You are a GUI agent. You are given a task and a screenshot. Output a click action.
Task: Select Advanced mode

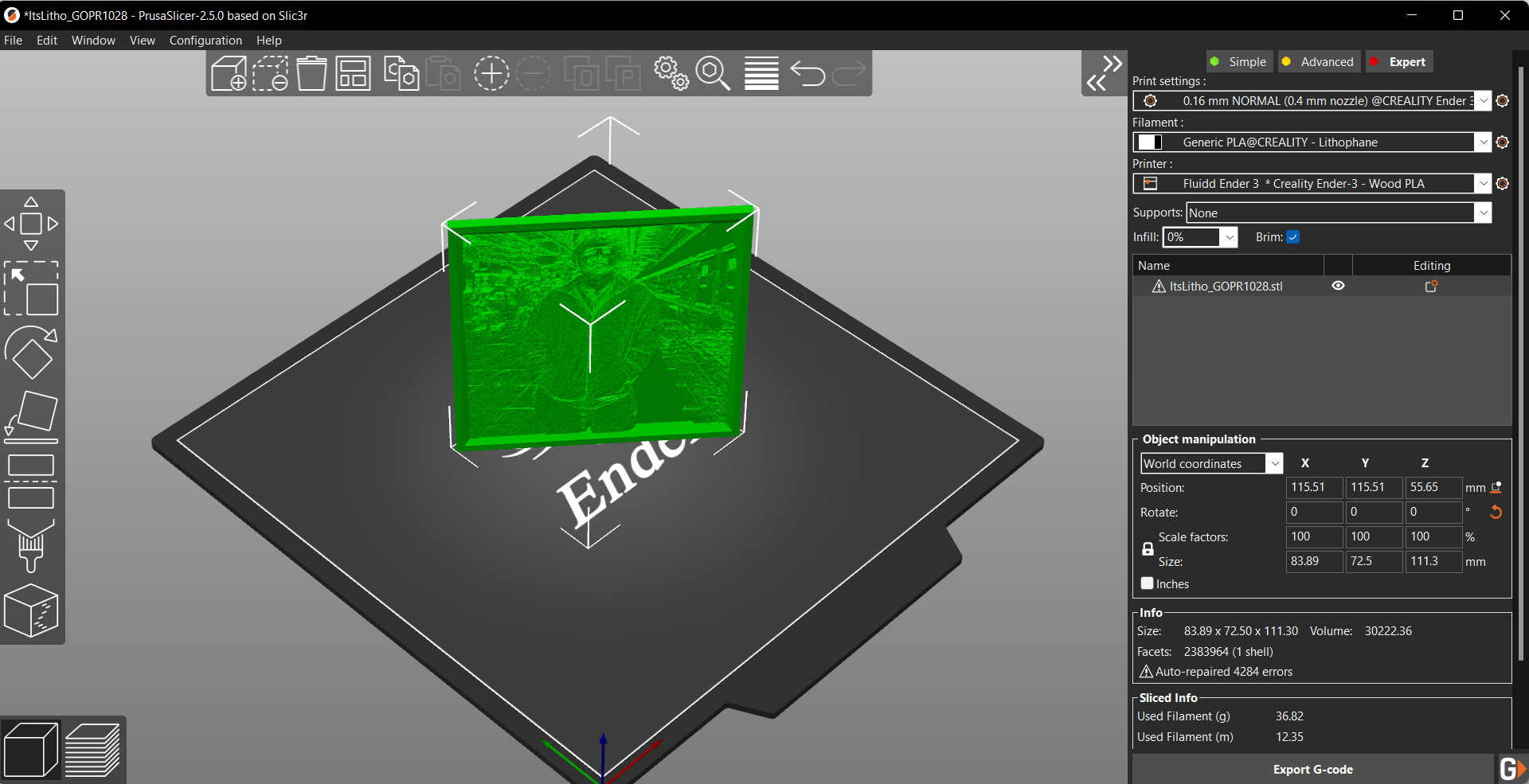pos(1318,62)
